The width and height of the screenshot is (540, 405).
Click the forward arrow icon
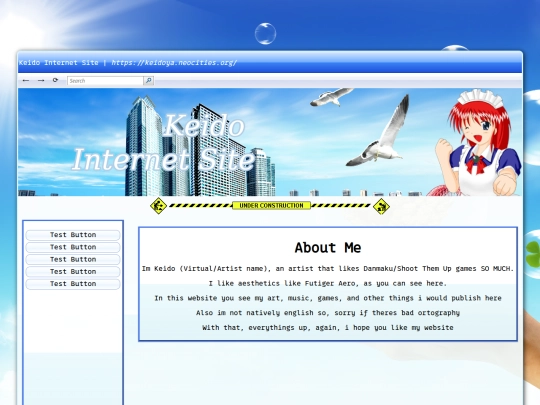pos(41,81)
